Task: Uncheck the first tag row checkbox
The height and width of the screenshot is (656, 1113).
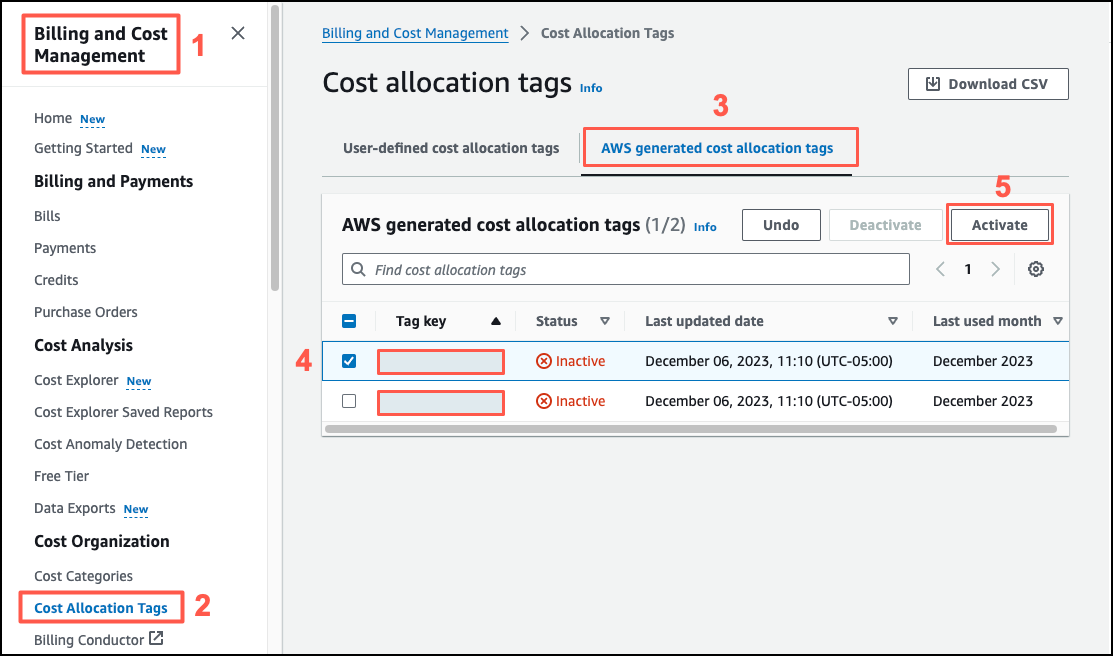Action: pos(349,361)
